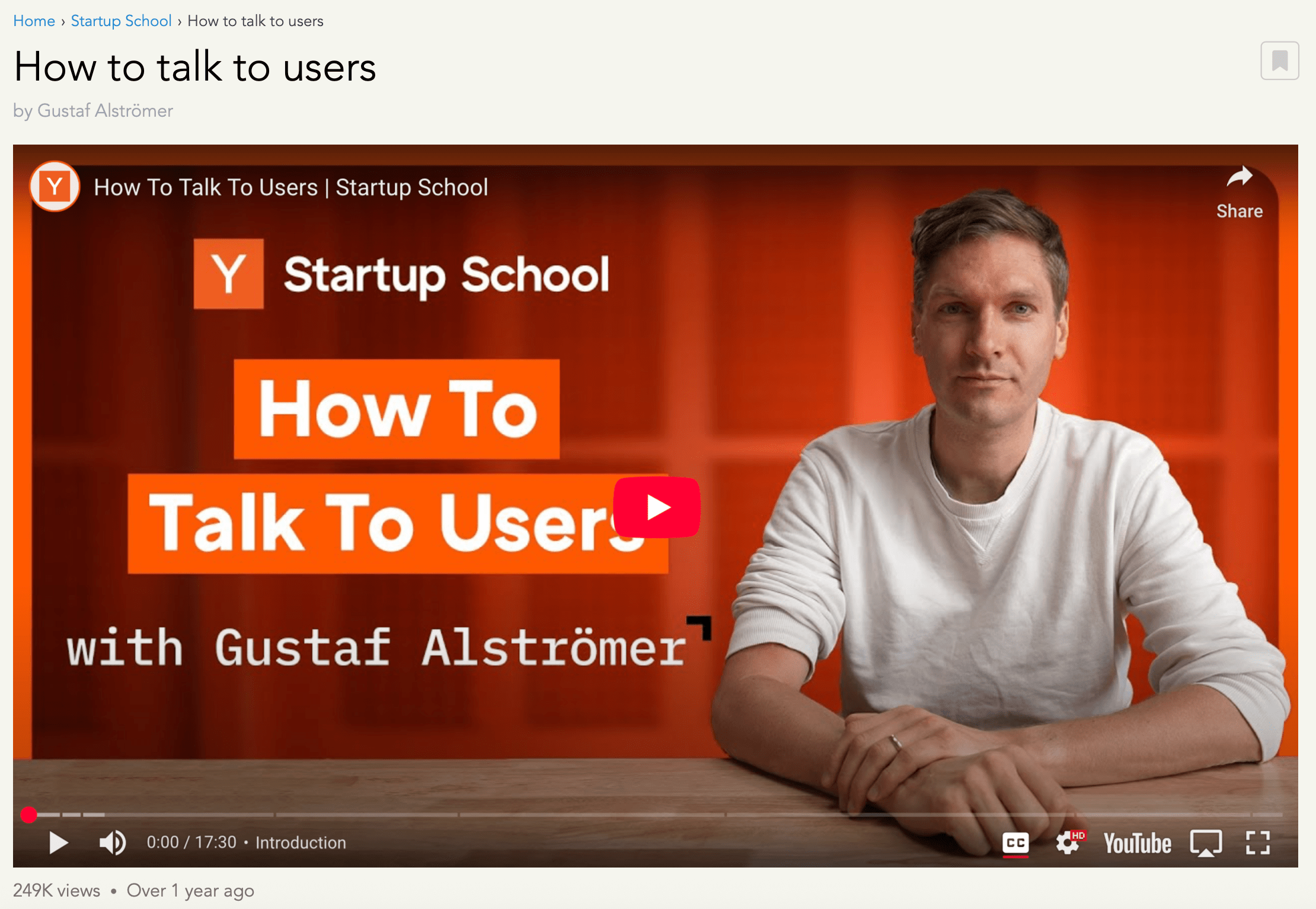Mute the video with the speaker icon

tap(112, 843)
